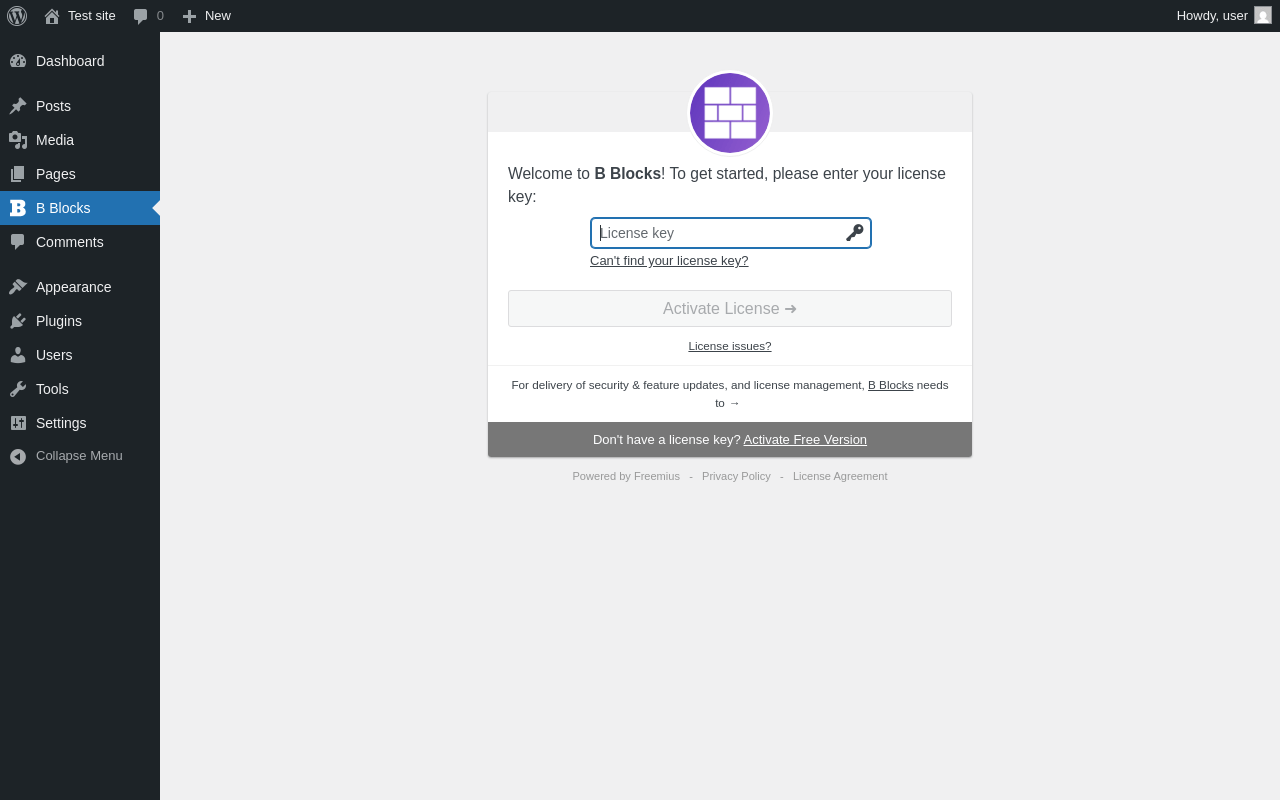Open Tools menu label
Image resolution: width=1280 pixels, height=800 pixels.
click(x=52, y=389)
